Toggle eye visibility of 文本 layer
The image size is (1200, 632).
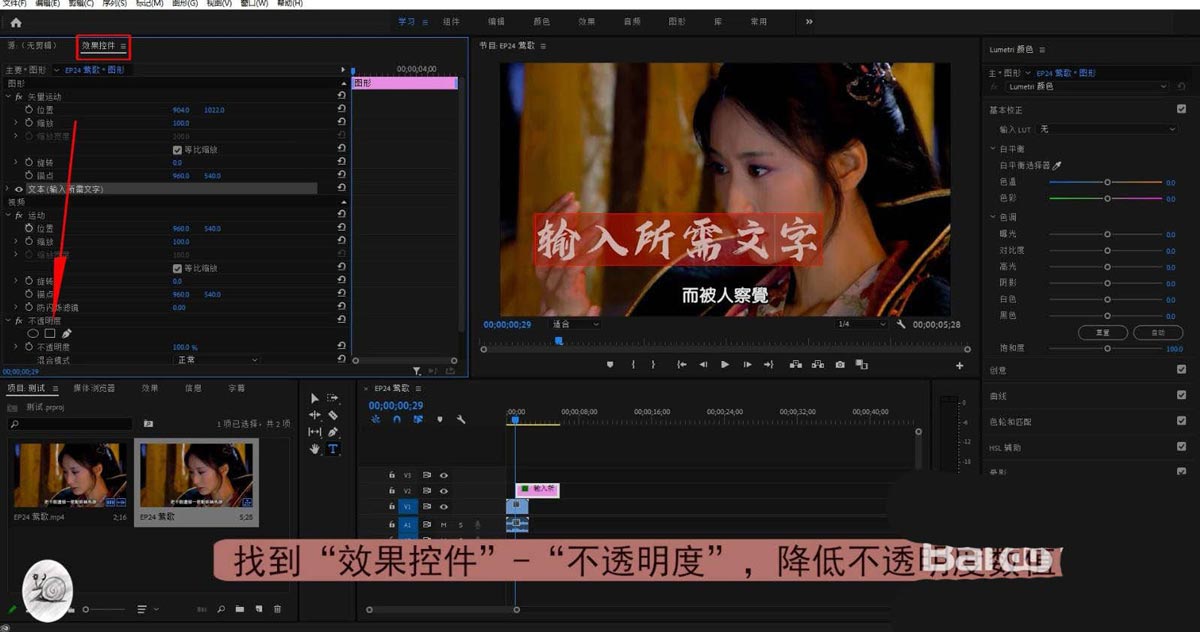pos(19,189)
